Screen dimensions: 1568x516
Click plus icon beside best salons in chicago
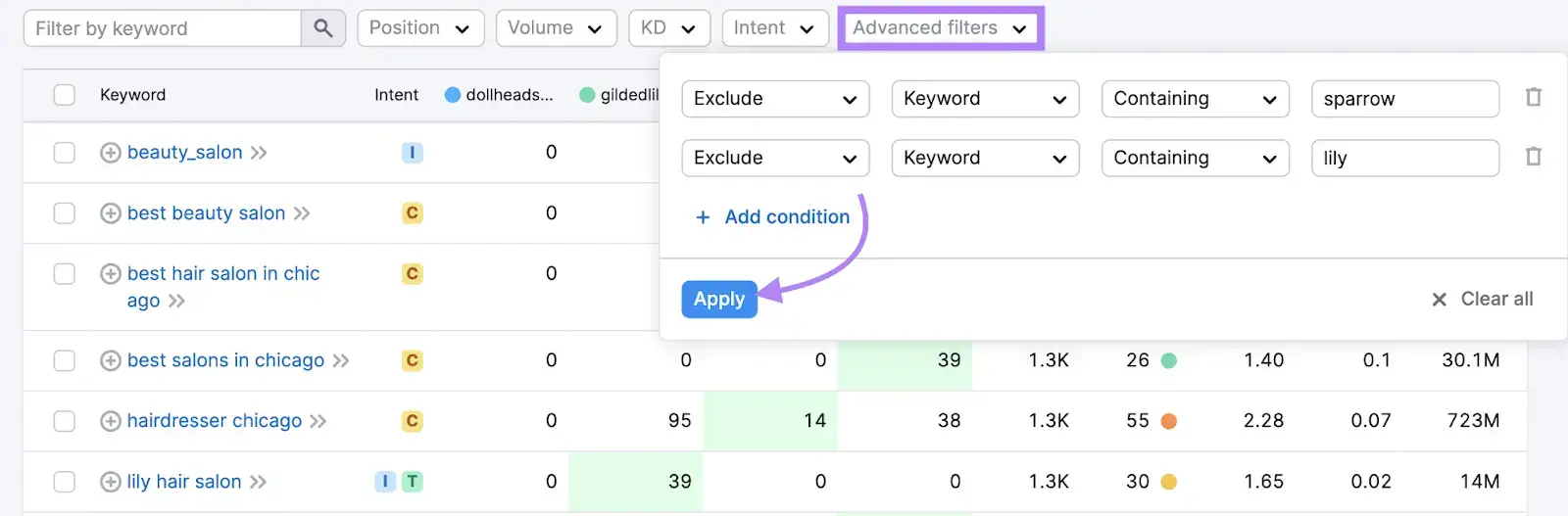(111, 361)
